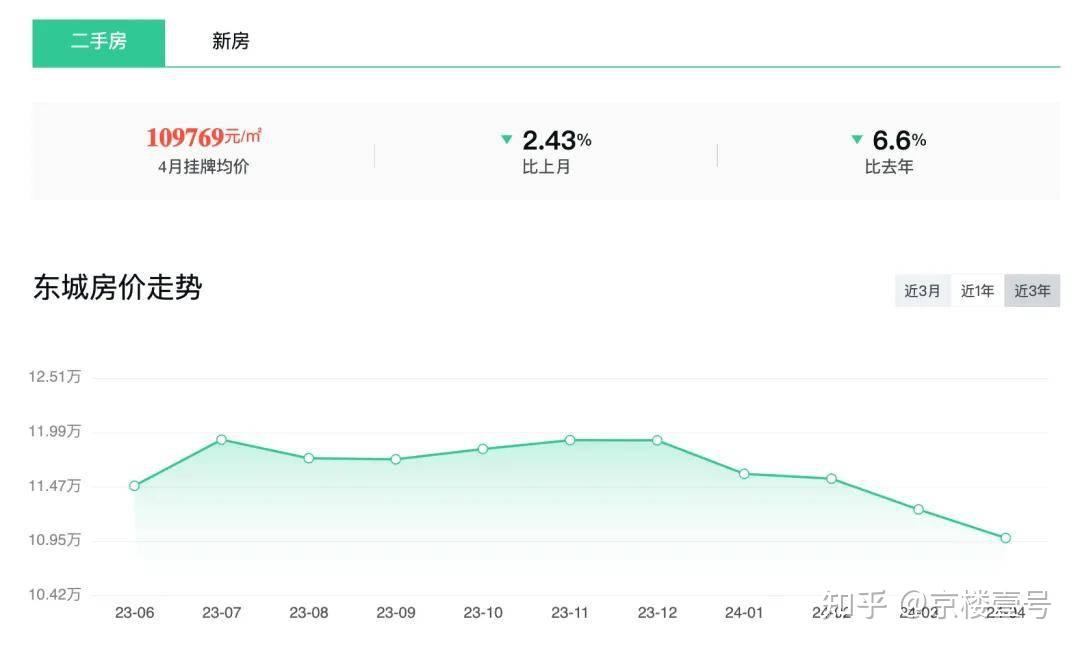Click the 23-12 x-axis label
The width and height of the screenshot is (1080, 649).
point(657,612)
